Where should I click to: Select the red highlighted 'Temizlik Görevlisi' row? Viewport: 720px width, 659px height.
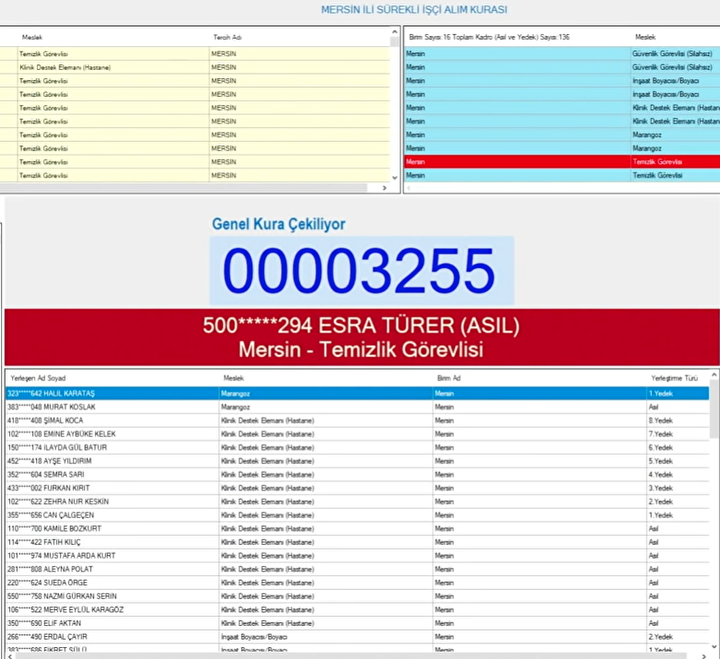(562, 162)
